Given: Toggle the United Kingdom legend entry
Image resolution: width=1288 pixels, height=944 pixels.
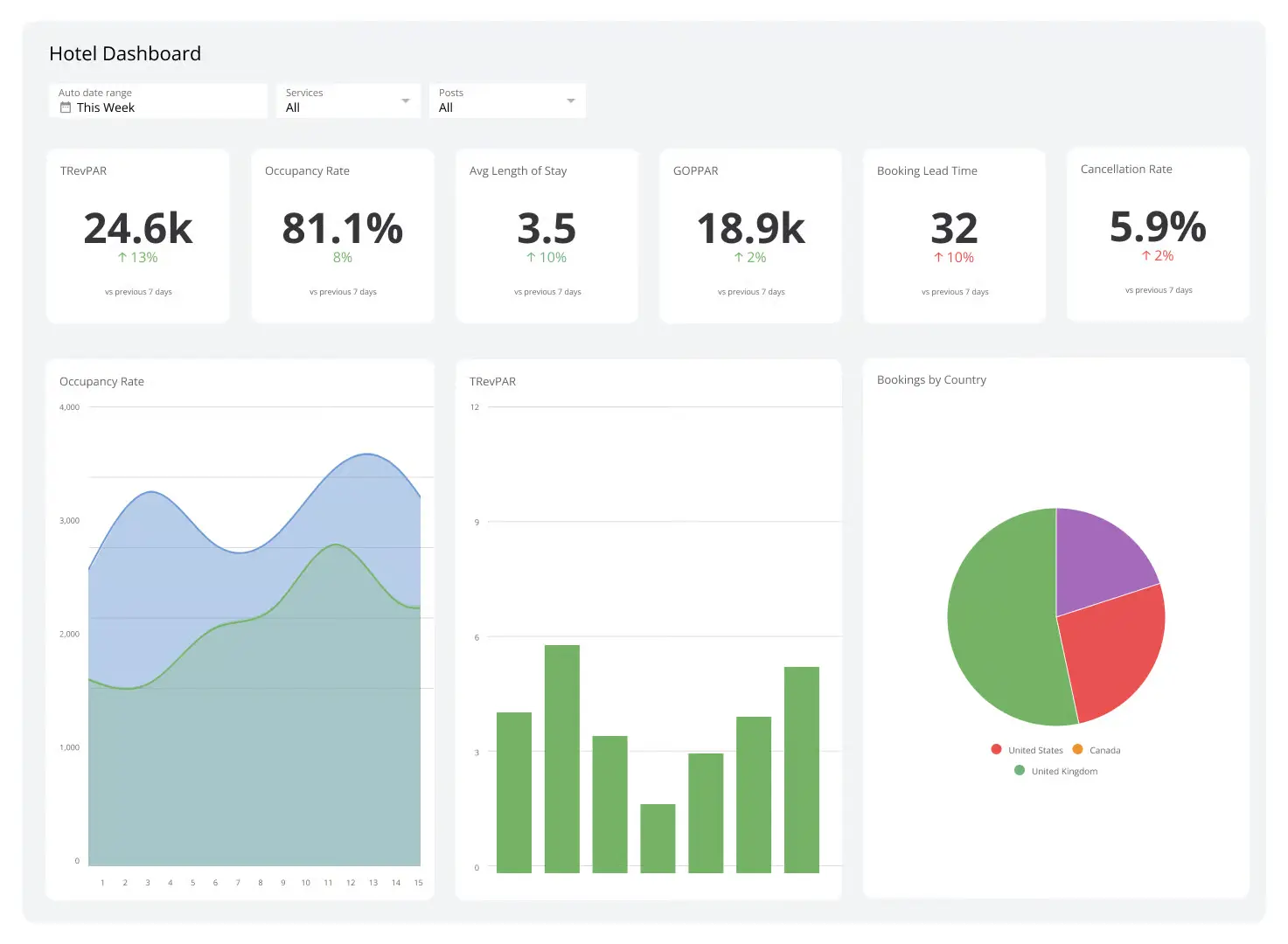Looking at the screenshot, I should coord(1063,770).
